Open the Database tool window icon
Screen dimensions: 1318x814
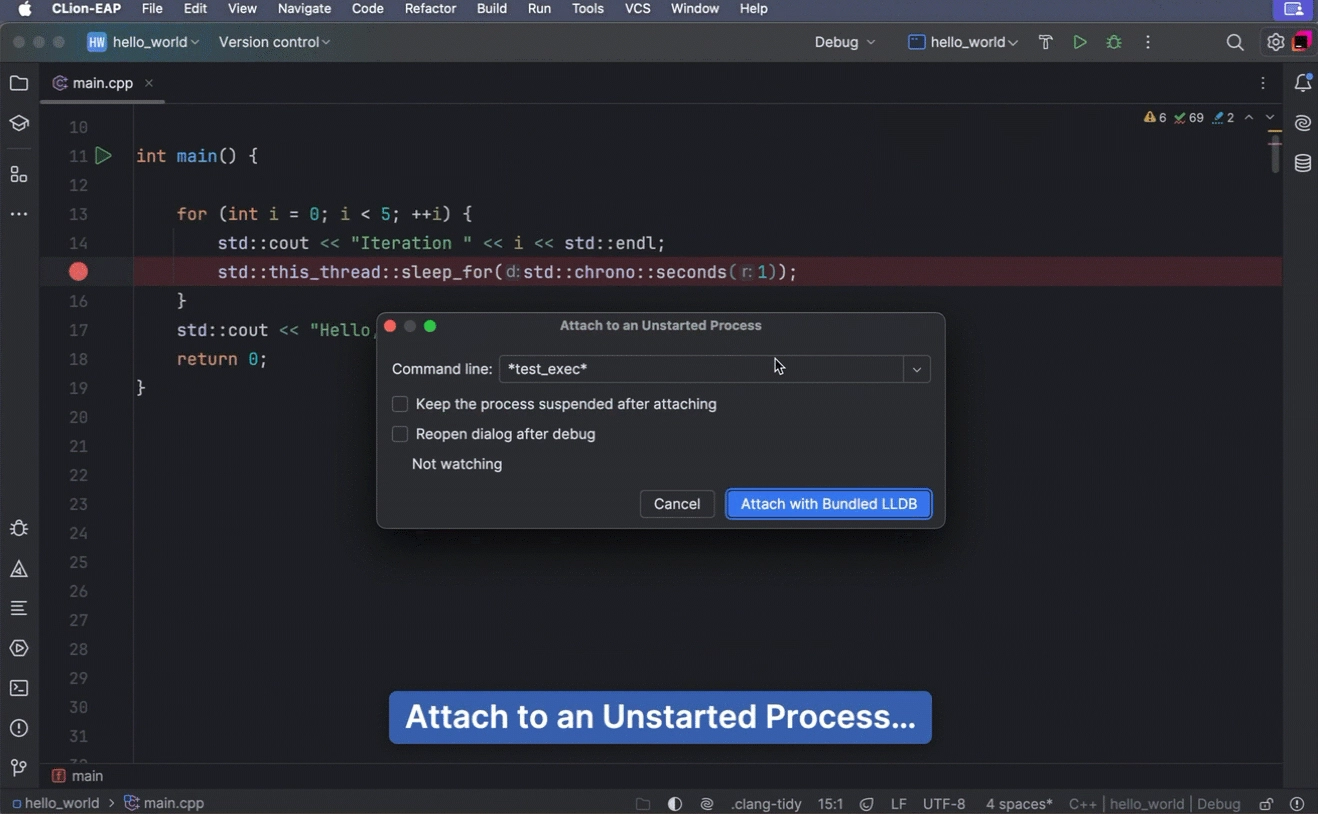(x=1303, y=164)
